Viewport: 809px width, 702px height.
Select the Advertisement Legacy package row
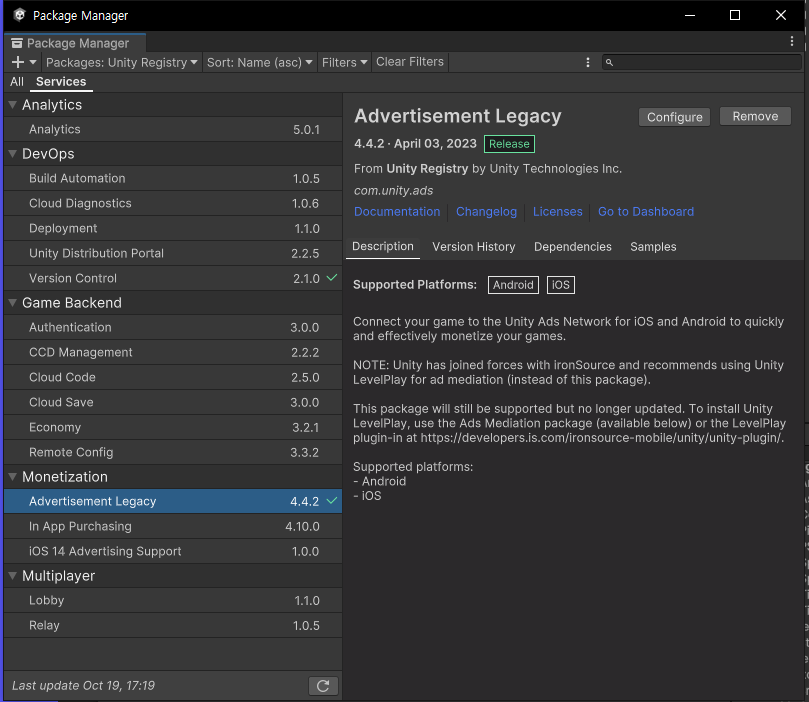(x=173, y=501)
